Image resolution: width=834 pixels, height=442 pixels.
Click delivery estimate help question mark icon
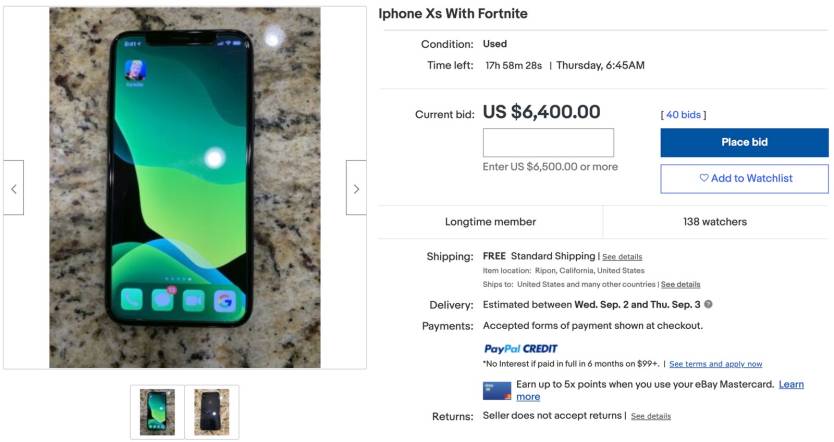[708, 304]
